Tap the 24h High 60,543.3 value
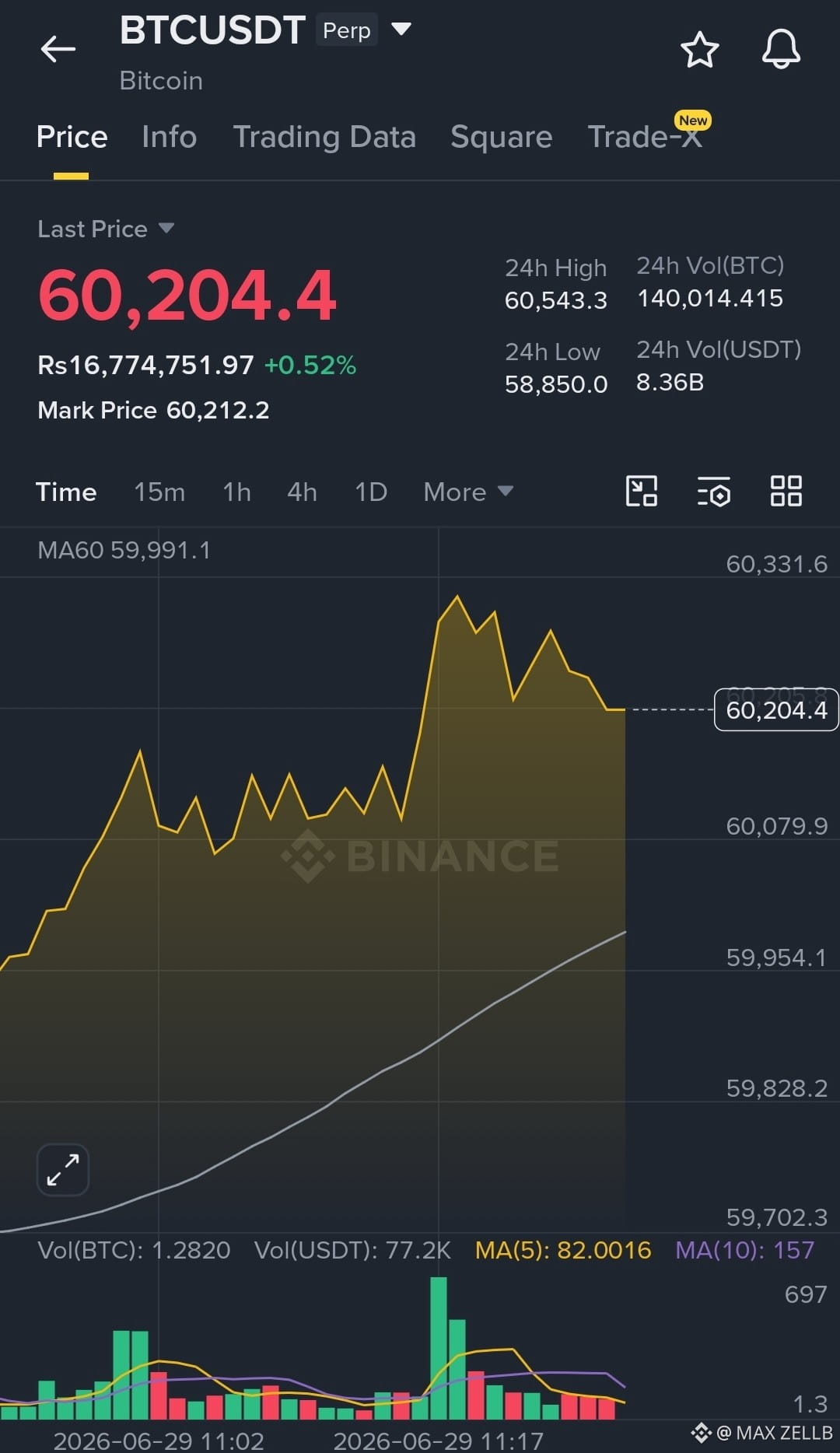This screenshot has height=1453, width=840. click(x=556, y=300)
